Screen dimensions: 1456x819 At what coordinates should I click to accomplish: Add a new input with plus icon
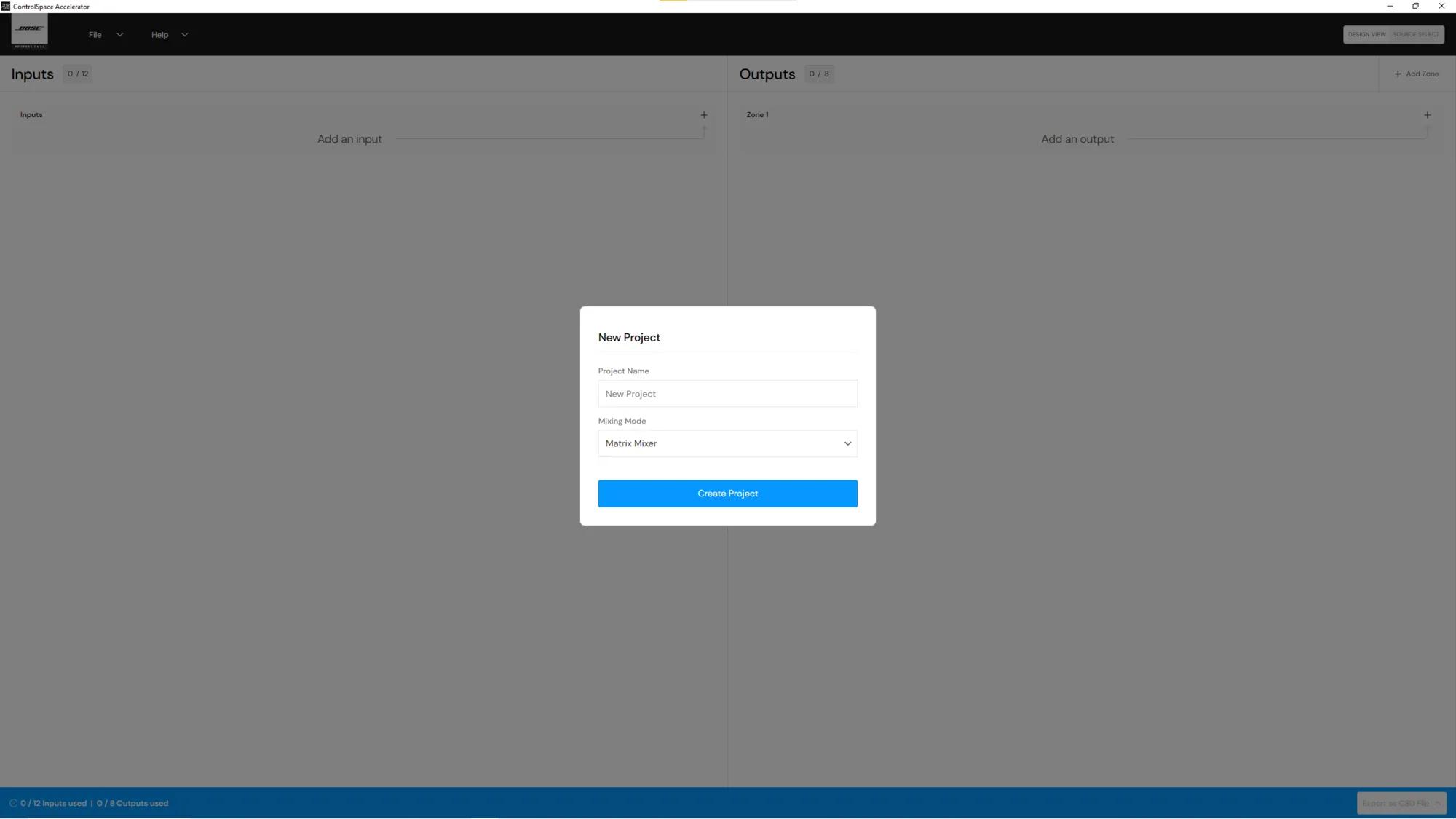[x=704, y=115]
